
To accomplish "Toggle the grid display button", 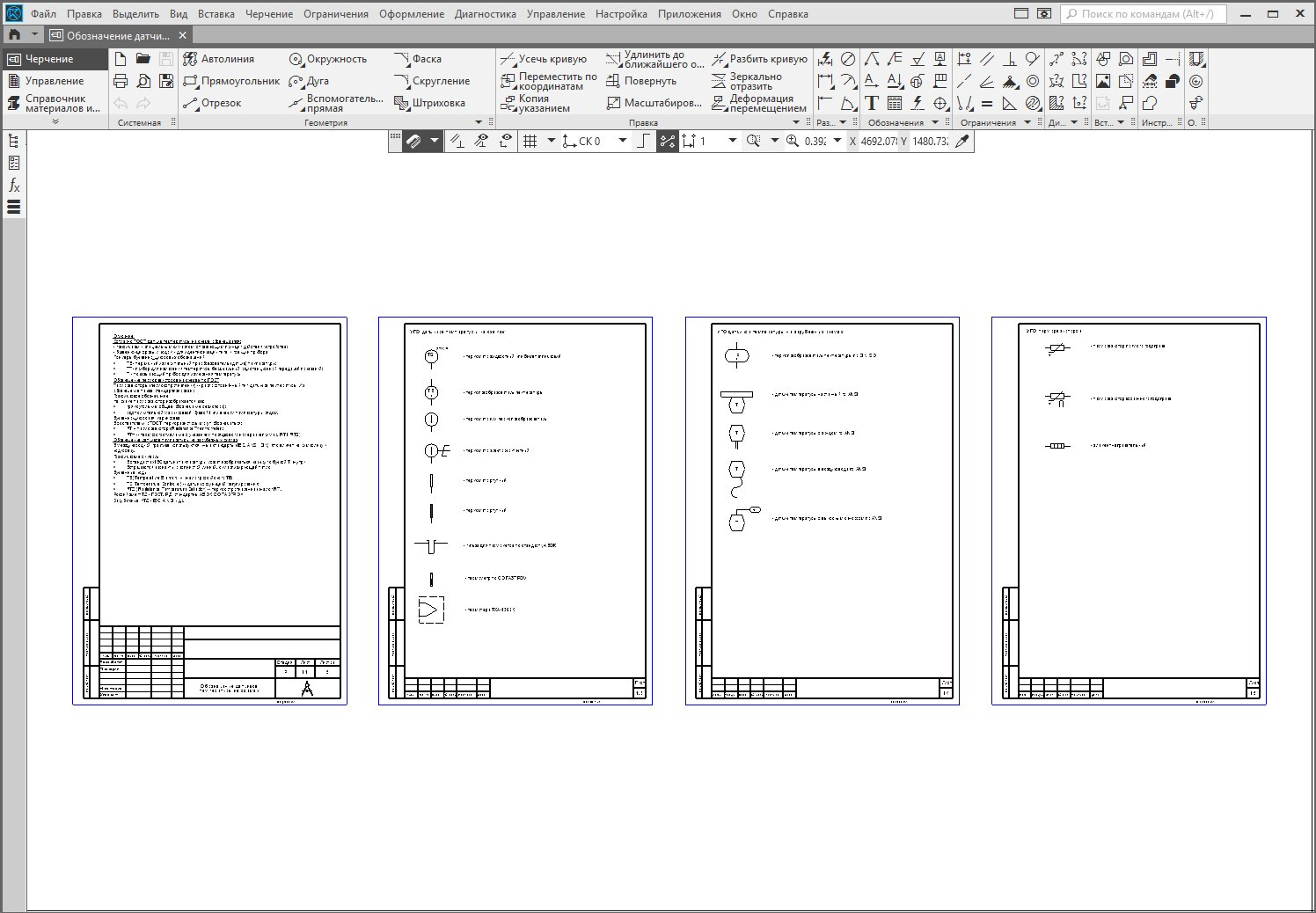I will (530, 141).
